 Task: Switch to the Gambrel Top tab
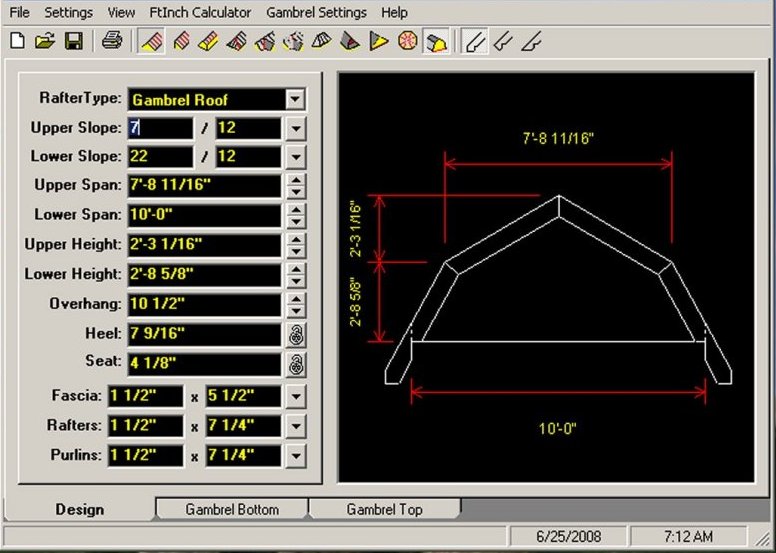tap(385, 509)
